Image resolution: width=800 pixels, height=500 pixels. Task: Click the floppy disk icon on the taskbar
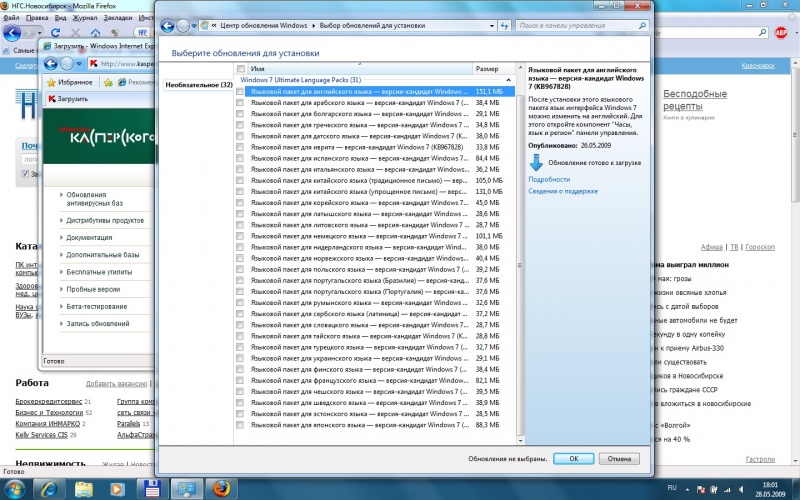click(152, 489)
